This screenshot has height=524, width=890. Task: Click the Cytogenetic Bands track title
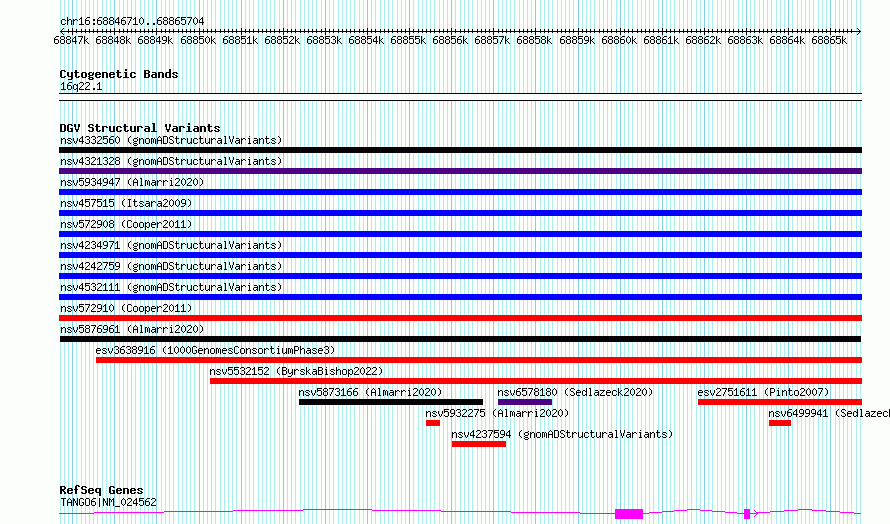tap(119, 74)
